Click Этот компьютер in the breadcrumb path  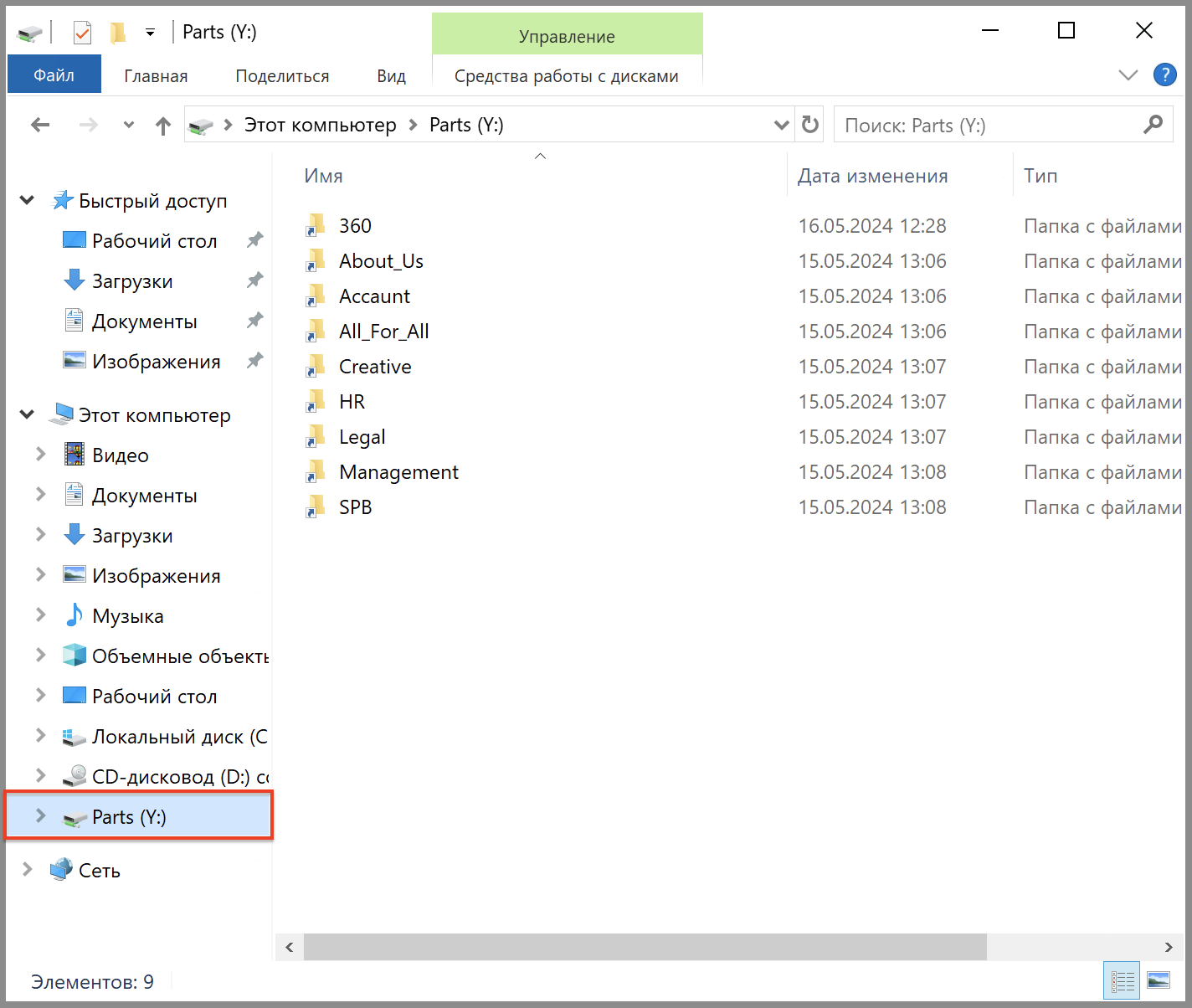[320, 126]
